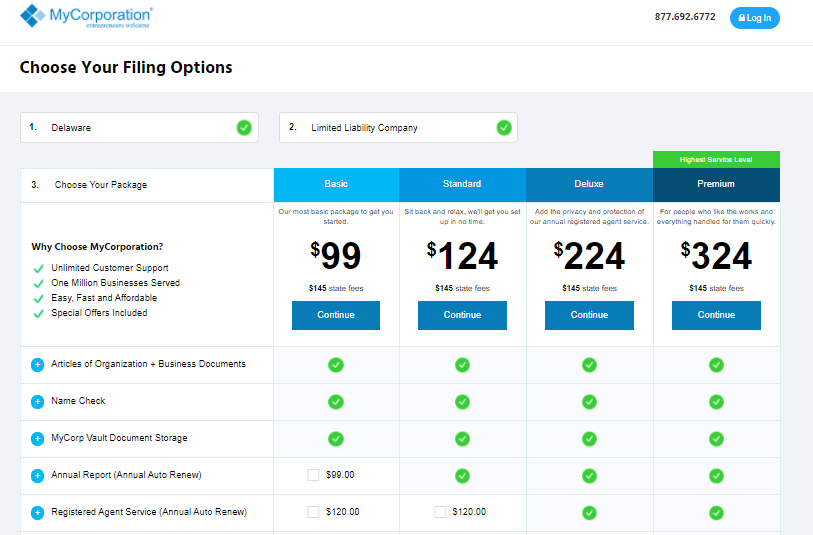Select the Standard package header

click(x=462, y=185)
